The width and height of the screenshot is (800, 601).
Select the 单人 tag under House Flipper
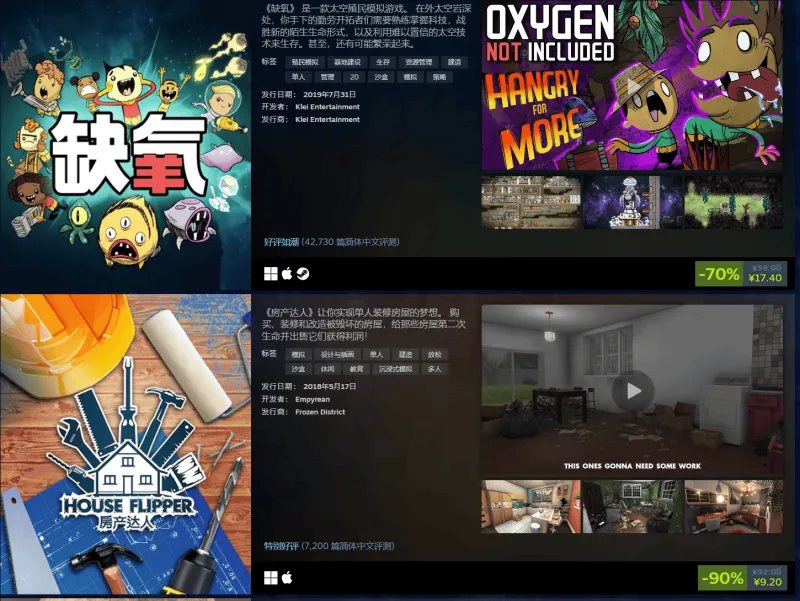point(377,355)
